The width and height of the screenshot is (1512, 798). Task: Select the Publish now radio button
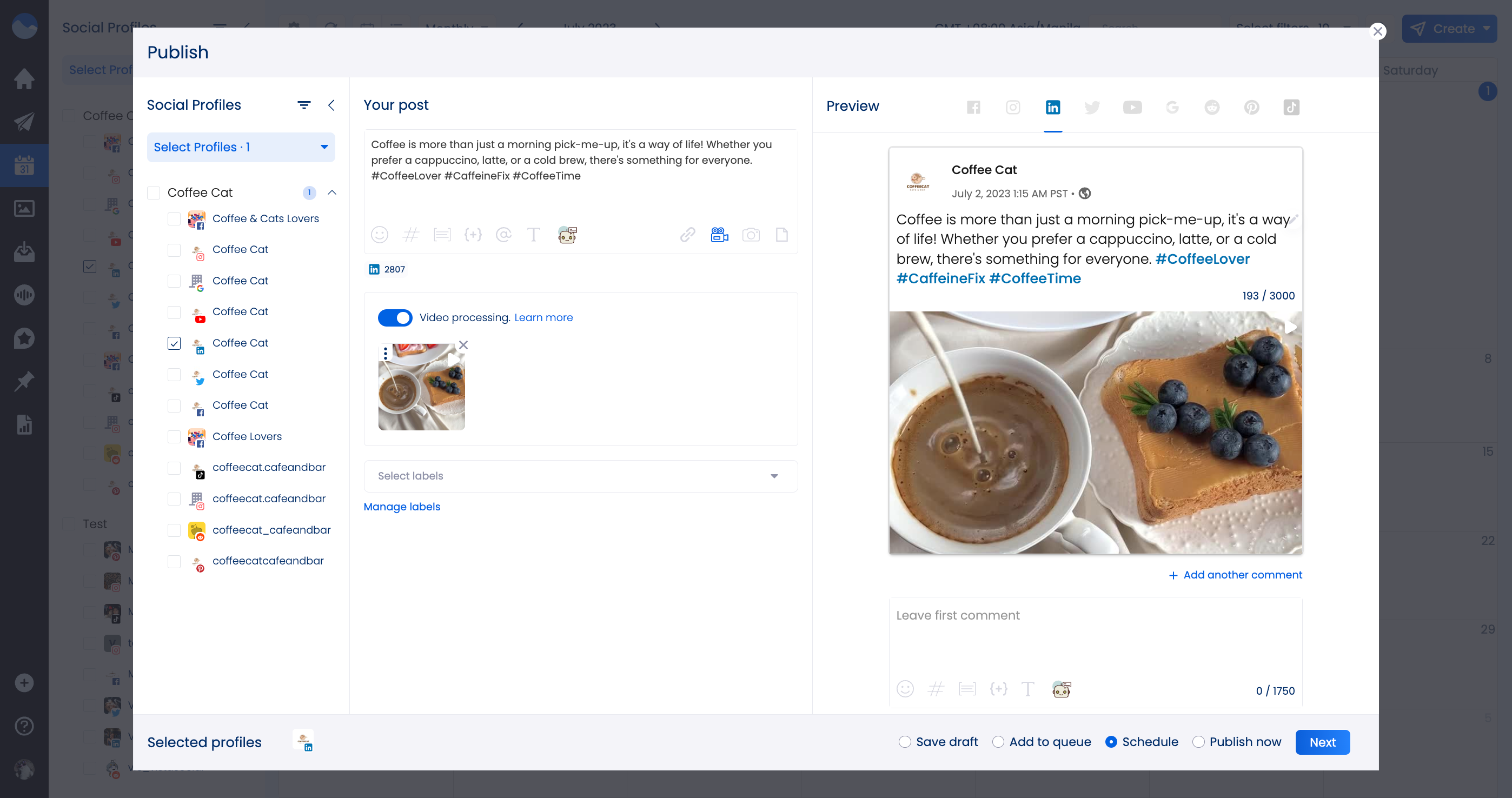(x=1199, y=742)
